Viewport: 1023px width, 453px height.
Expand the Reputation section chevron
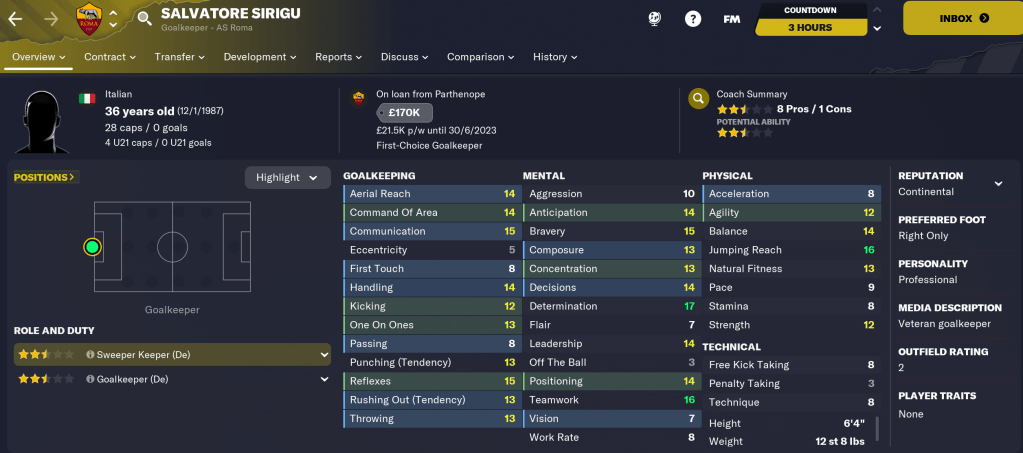tap(997, 183)
